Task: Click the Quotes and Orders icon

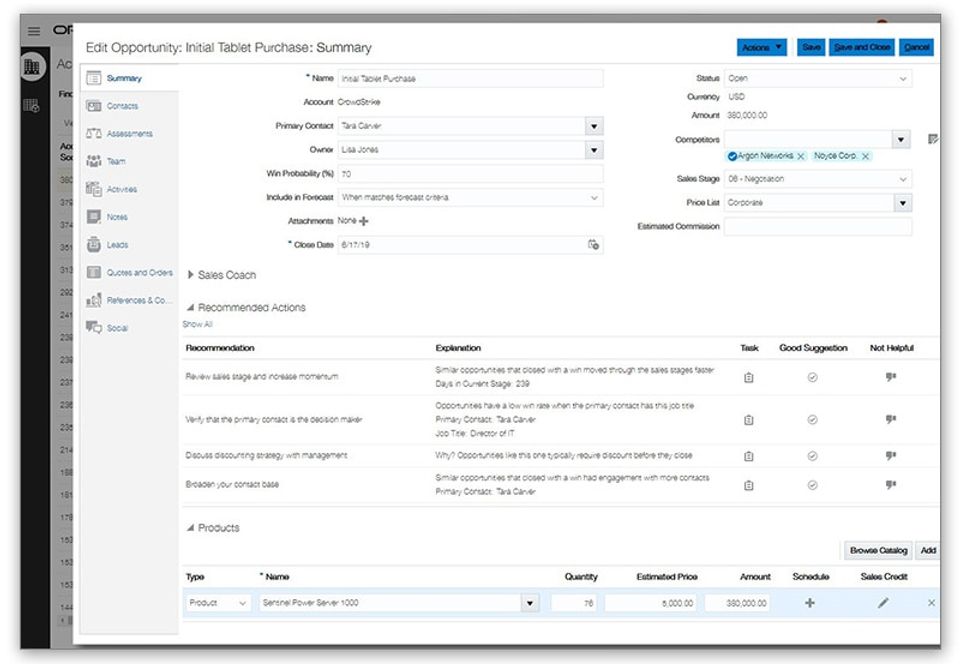Action: pos(94,272)
